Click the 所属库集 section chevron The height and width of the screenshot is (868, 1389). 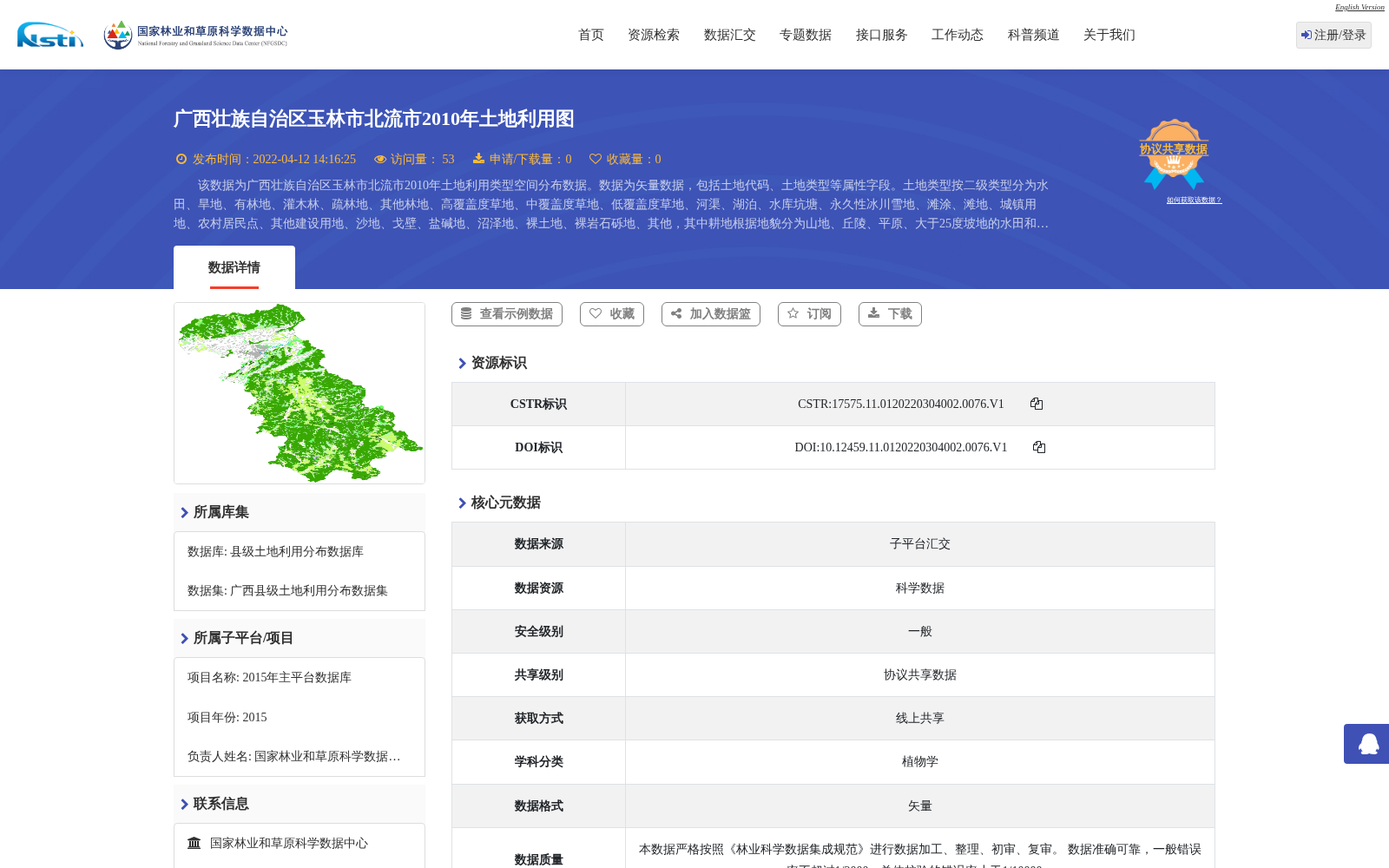point(184,513)
